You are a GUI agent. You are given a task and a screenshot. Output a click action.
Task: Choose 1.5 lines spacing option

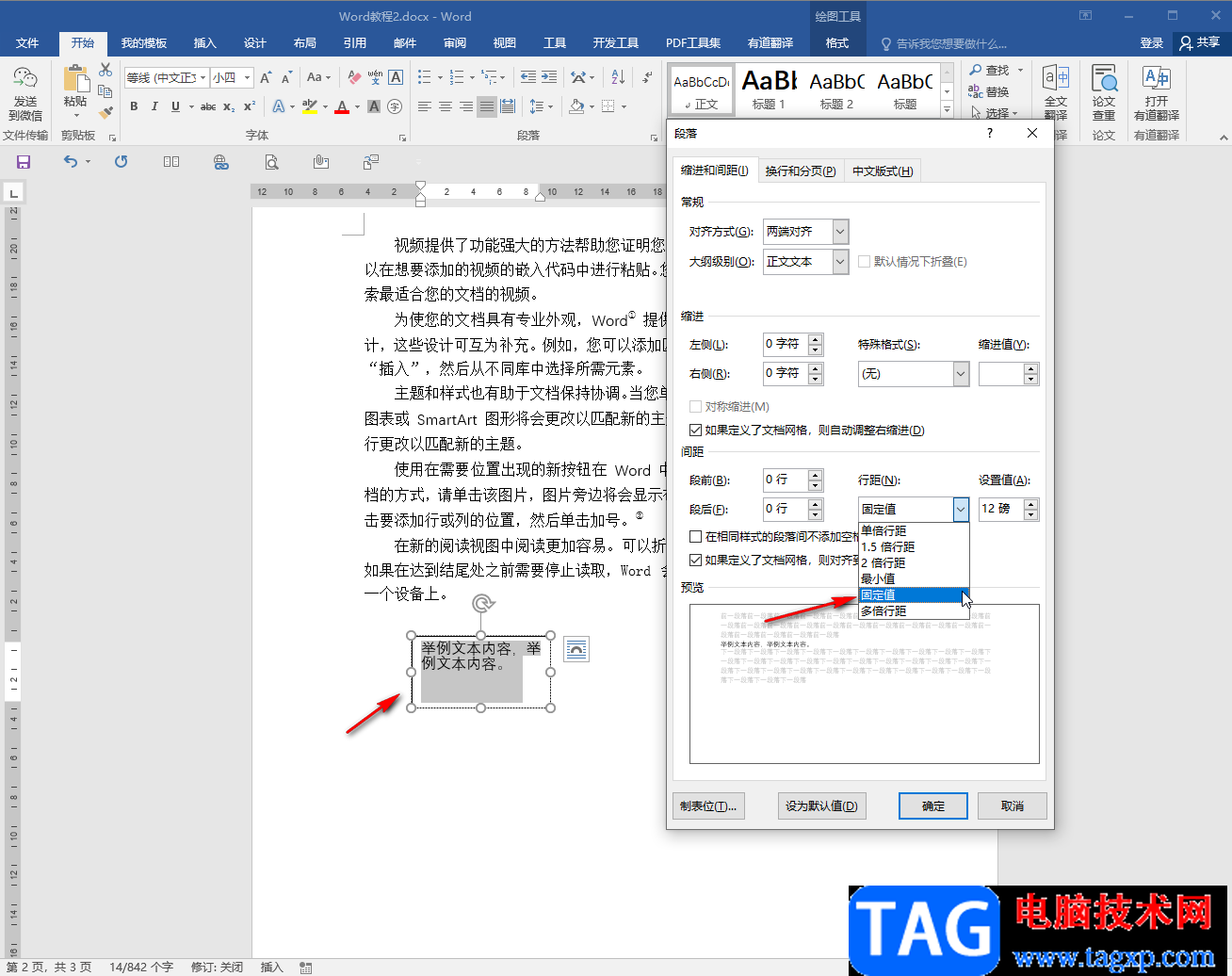coord(914,546)
